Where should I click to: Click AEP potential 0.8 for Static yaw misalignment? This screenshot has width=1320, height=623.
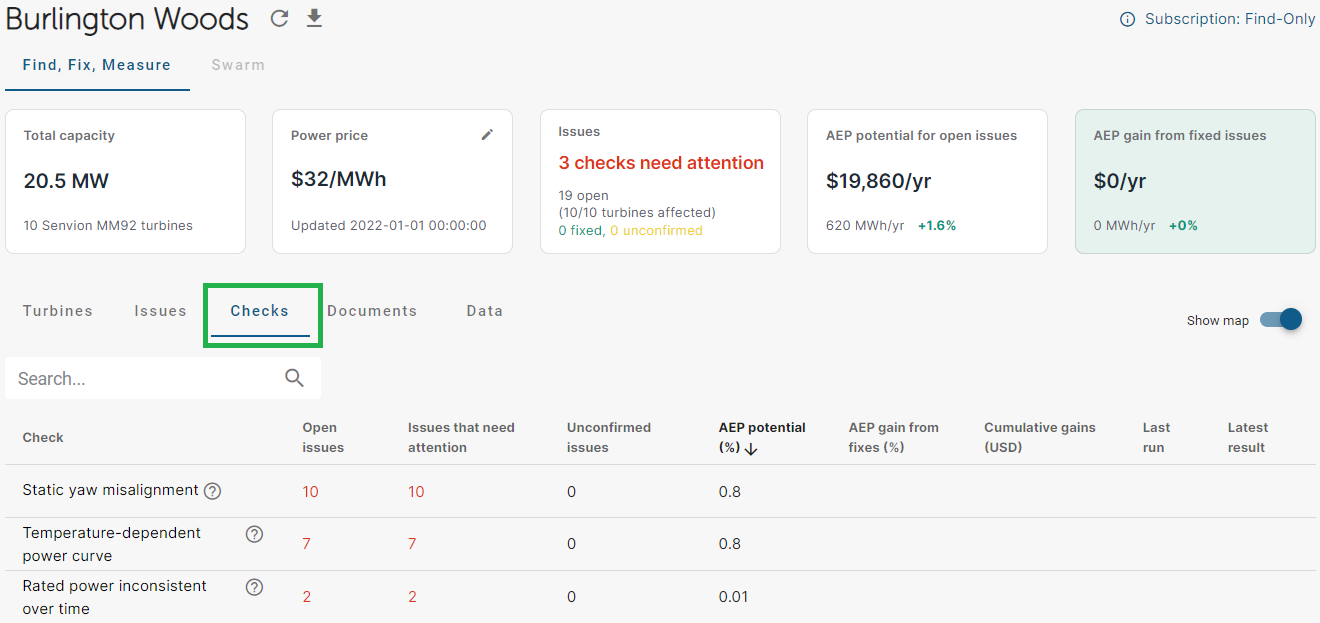tap(730, 492)
